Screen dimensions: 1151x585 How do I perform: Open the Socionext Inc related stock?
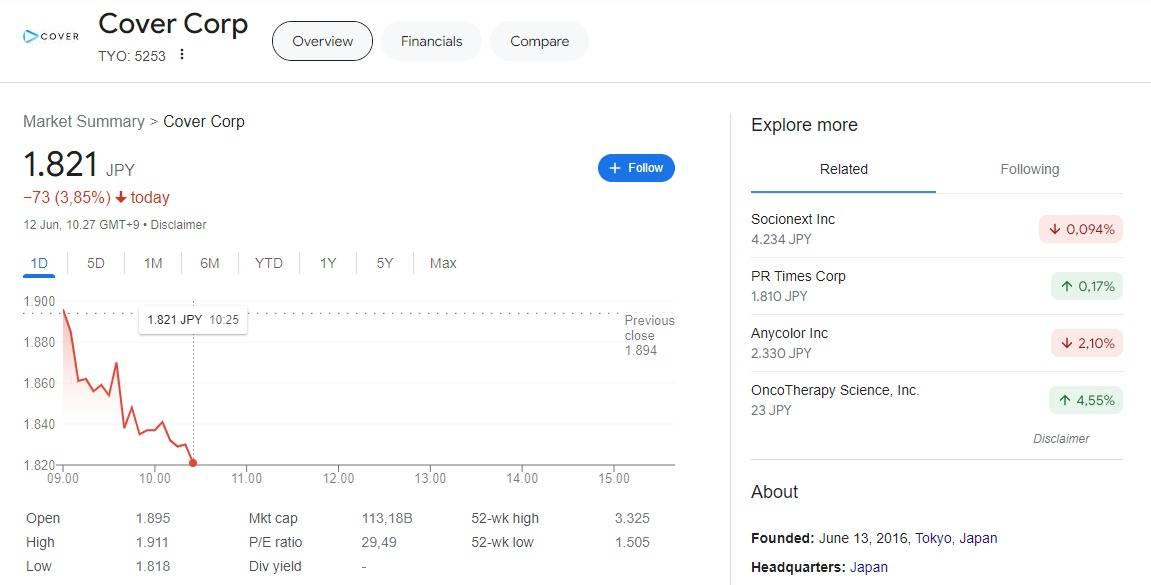(793, 219)
